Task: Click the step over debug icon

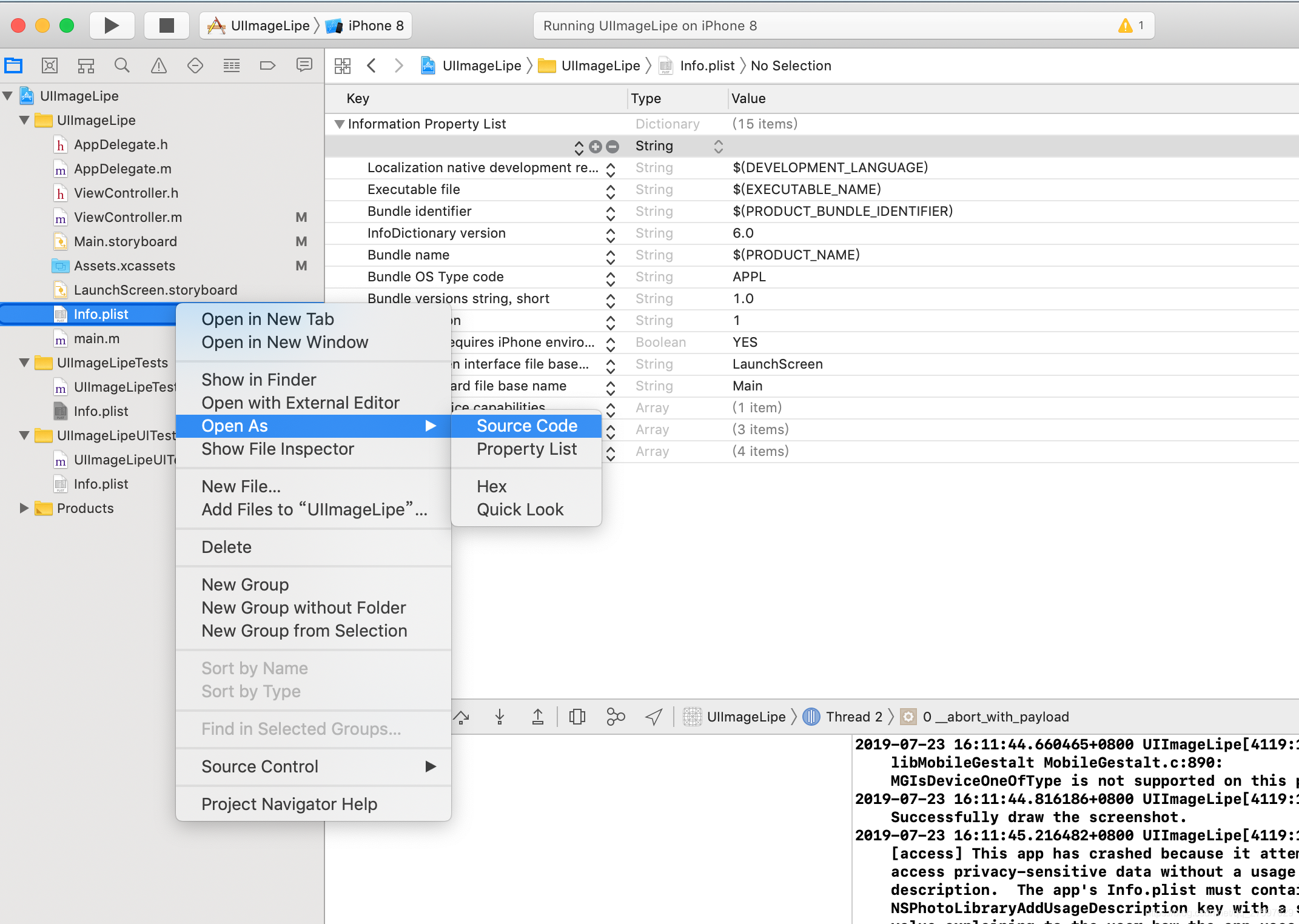Action: coord(462,717)
